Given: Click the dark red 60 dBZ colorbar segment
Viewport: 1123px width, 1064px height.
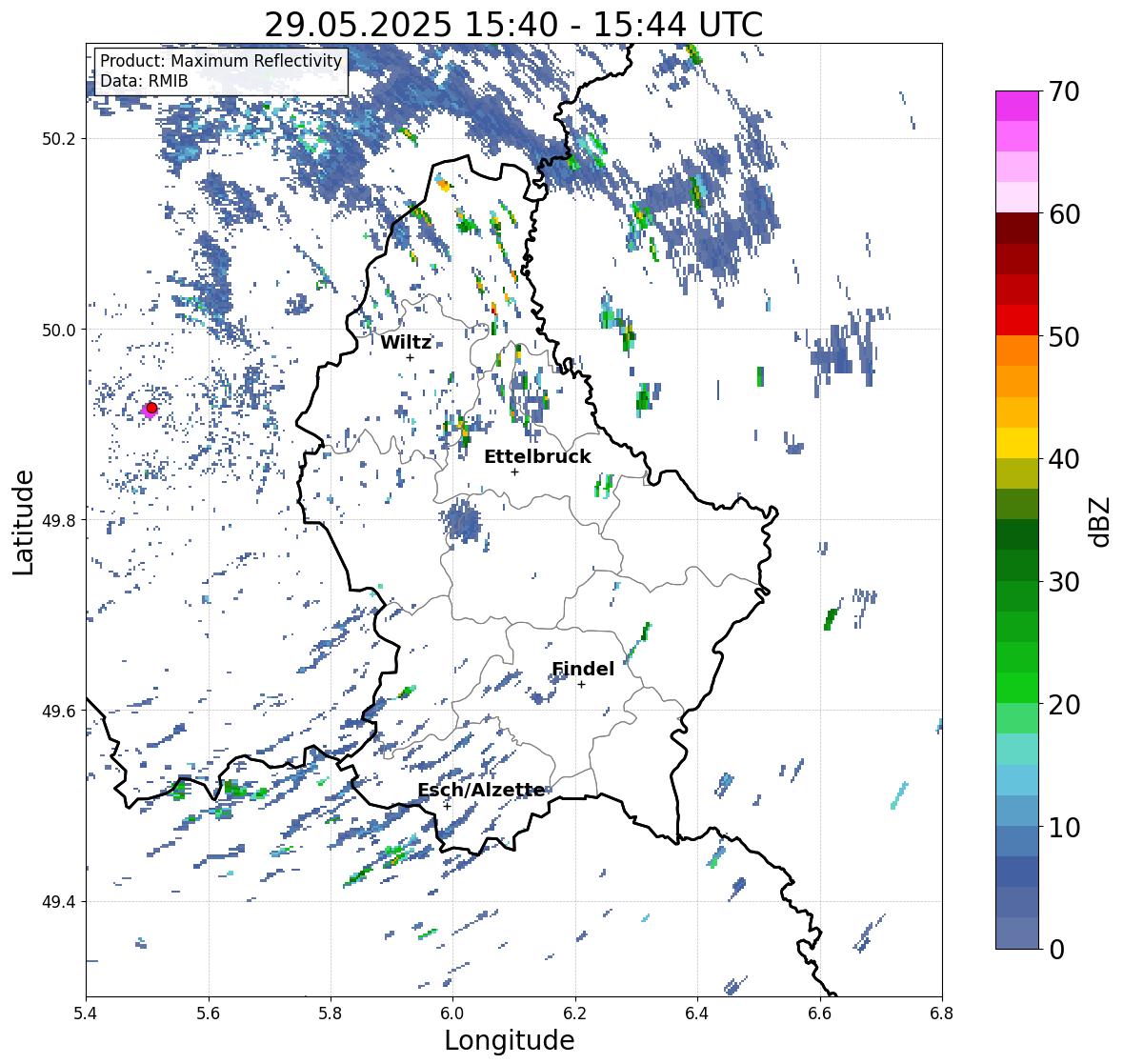Looking at the screenshot, I should (1017, 229).
